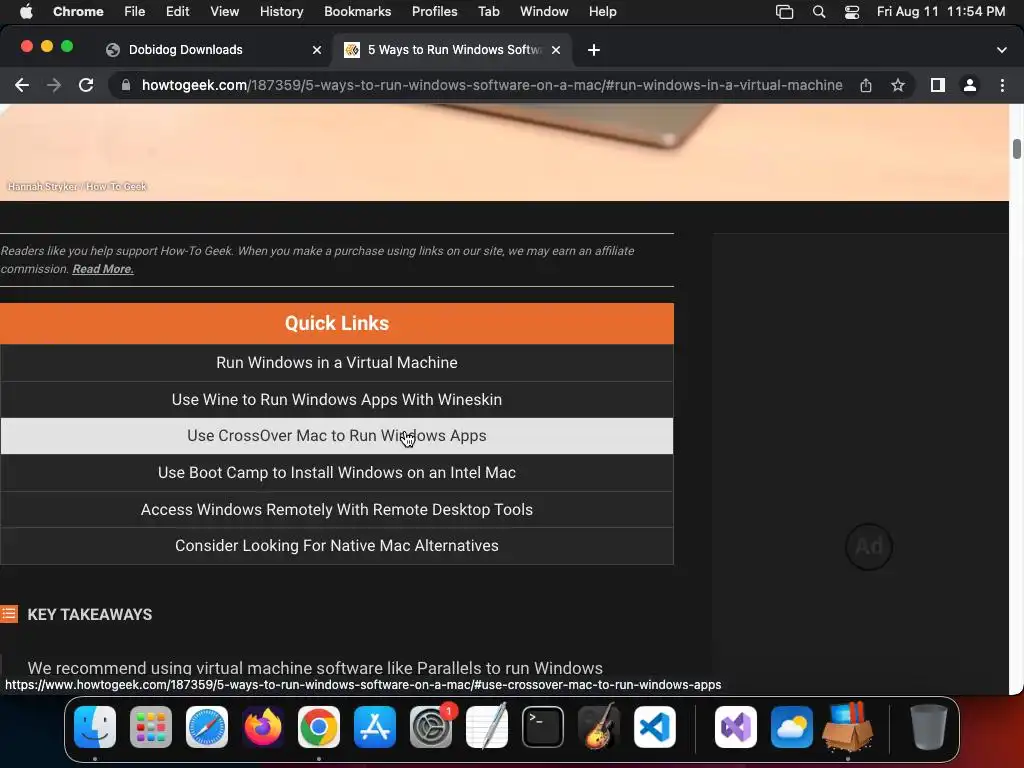This screenshot has width=1024, height=768.
Task: Open the View menu in menu bar
Action: point(224,11)
